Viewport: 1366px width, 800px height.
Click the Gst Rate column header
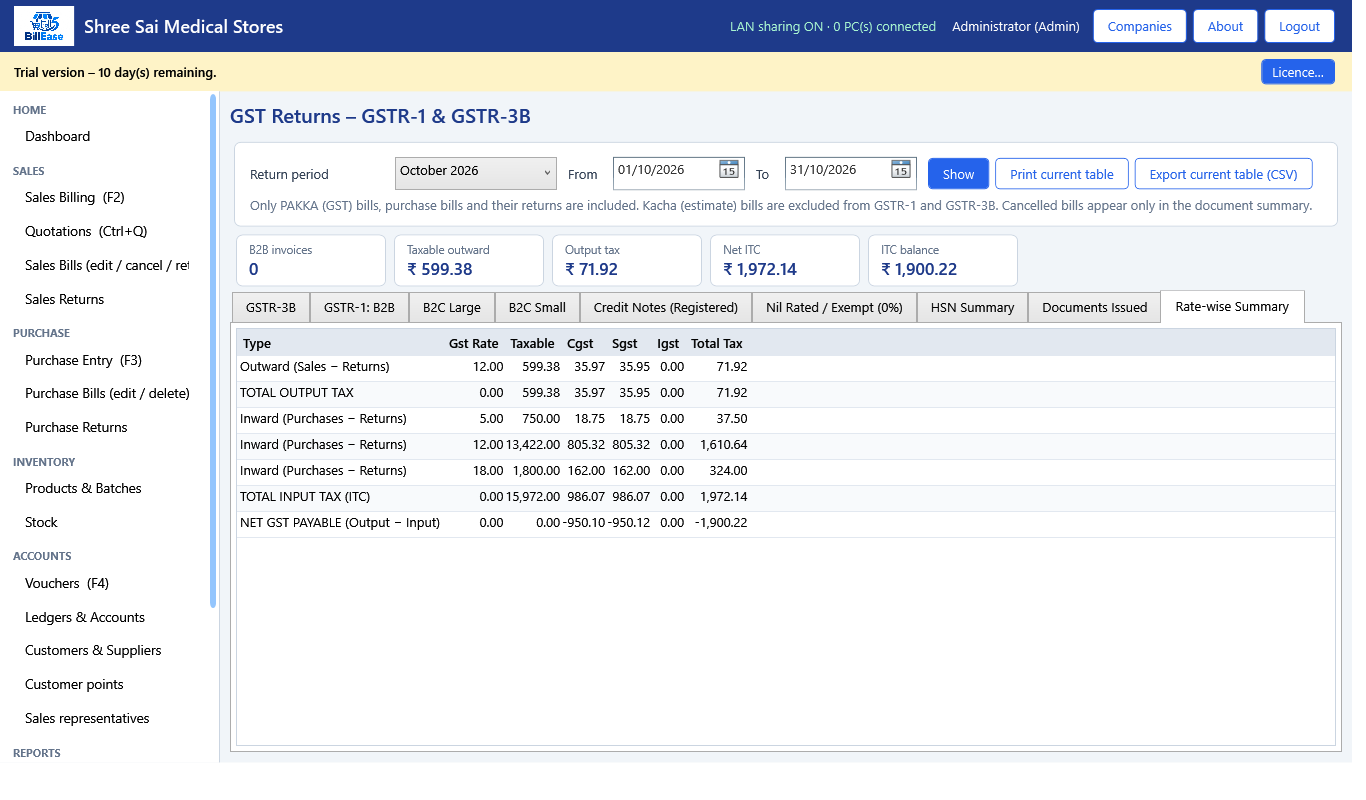[x=474, y=343]
